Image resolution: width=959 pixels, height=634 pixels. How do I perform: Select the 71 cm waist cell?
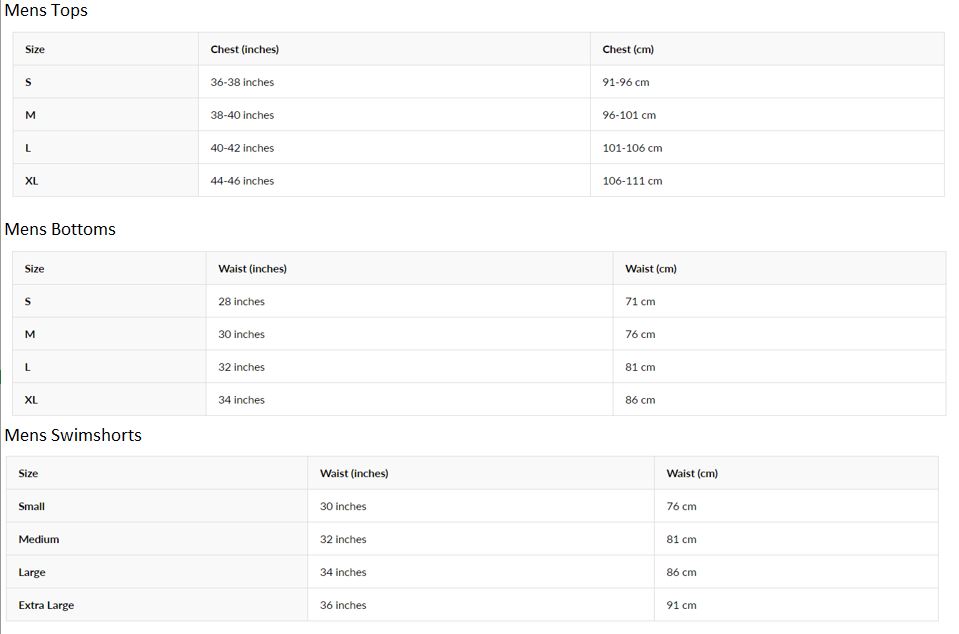640,301
